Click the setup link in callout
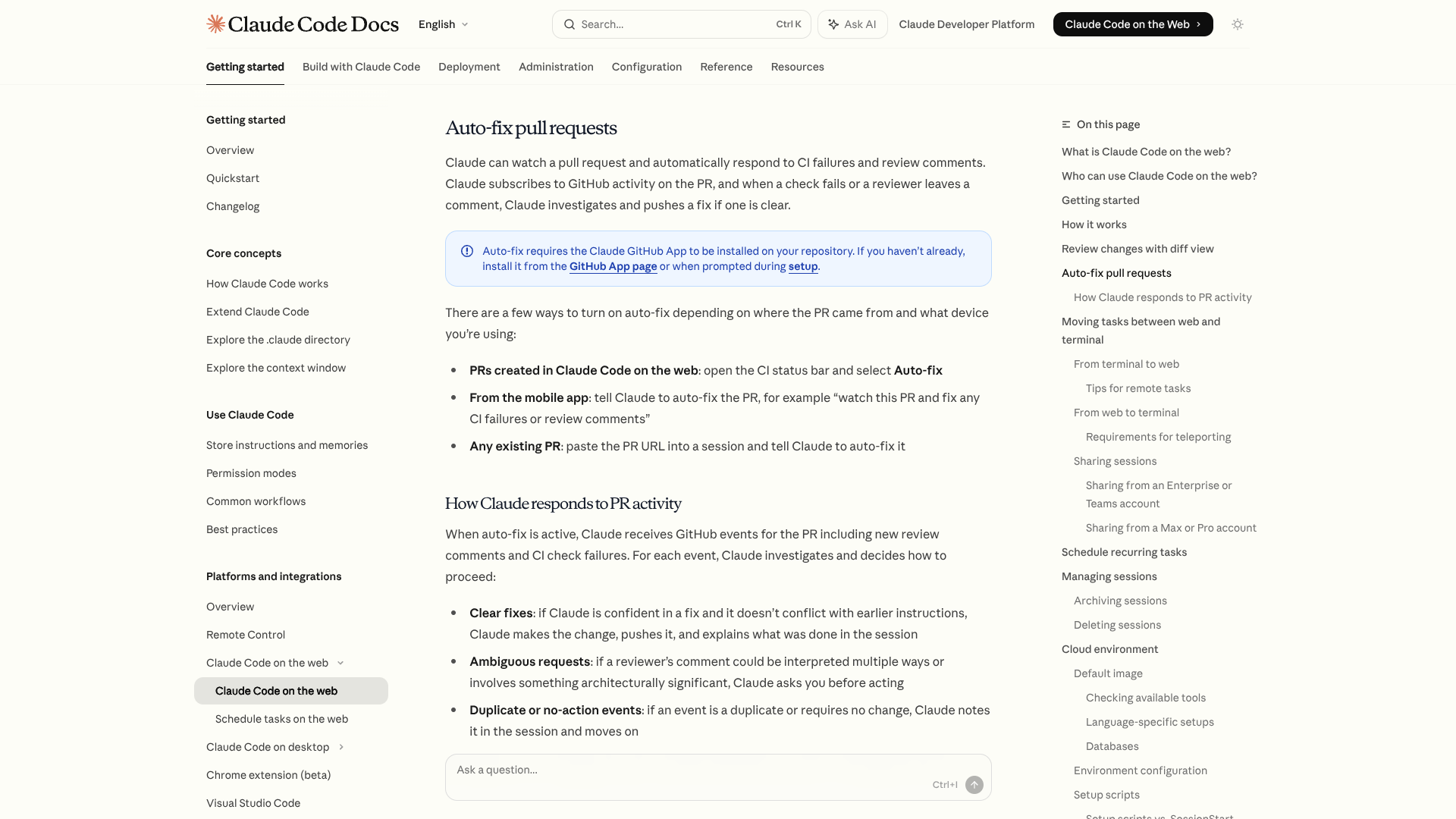The height and width of the screenshot is (819, 1456). pos(802,266)
